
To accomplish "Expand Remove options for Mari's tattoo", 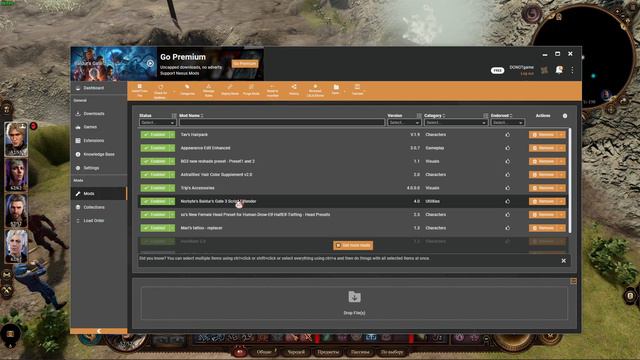I will point(562,228).
